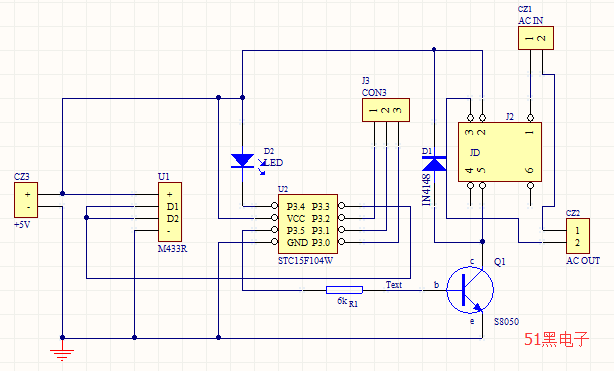Select the 6k resistor value text
Screen dimensions: 614x371
(342, 300)
